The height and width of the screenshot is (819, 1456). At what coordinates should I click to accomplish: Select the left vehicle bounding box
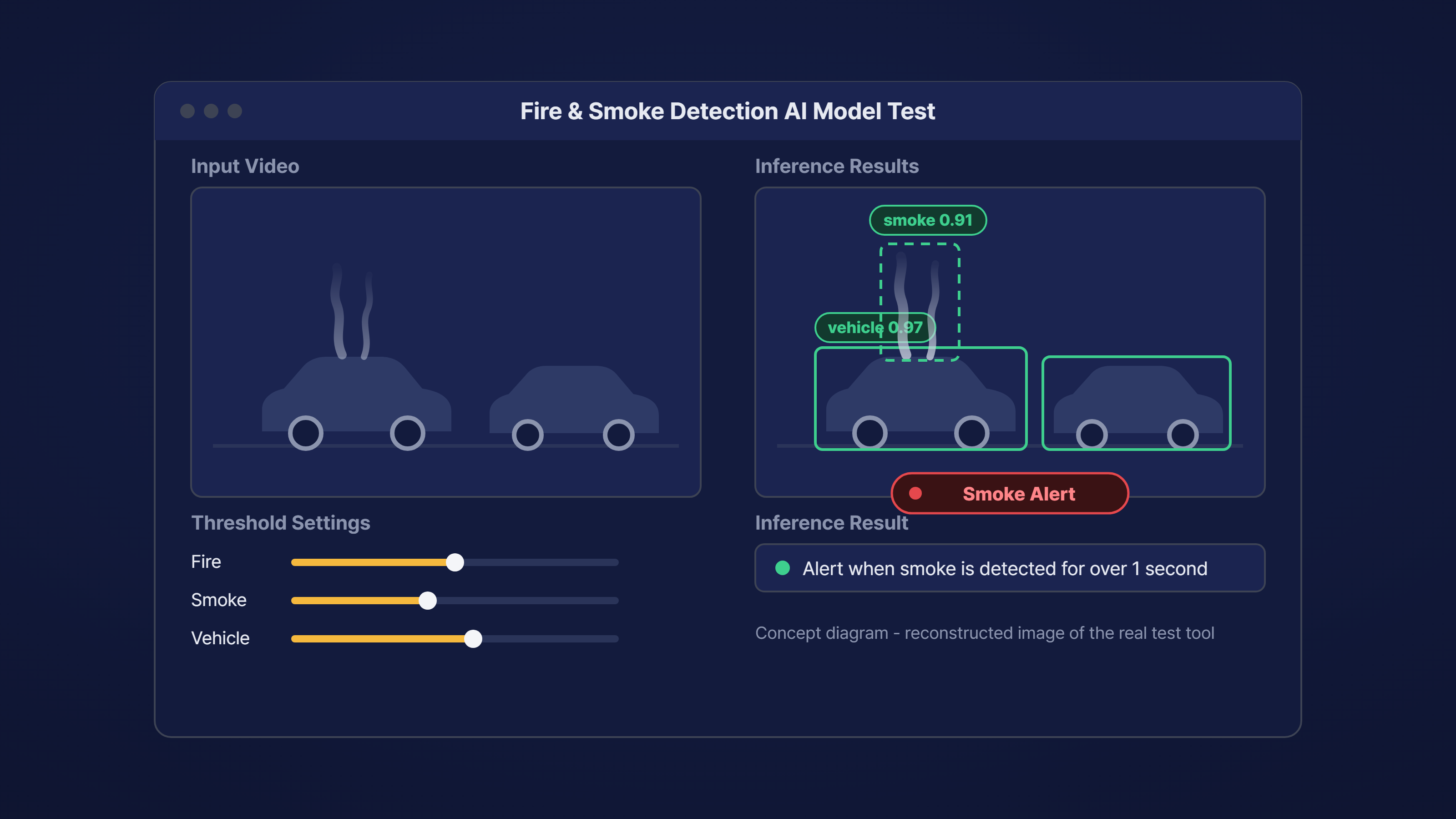[920, 399]
